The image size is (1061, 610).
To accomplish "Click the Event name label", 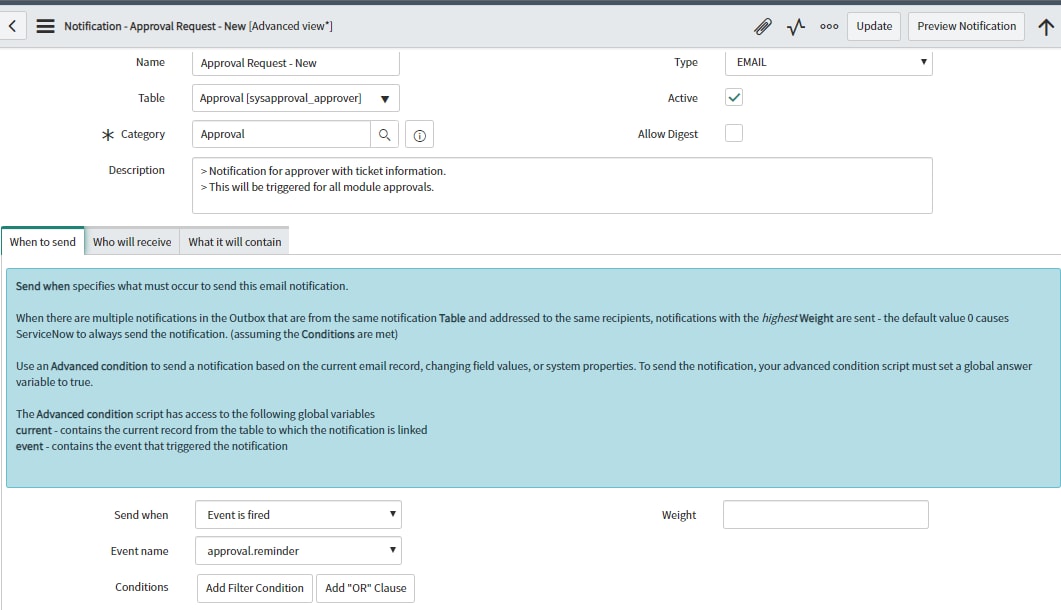I will (x=139, y=550).
